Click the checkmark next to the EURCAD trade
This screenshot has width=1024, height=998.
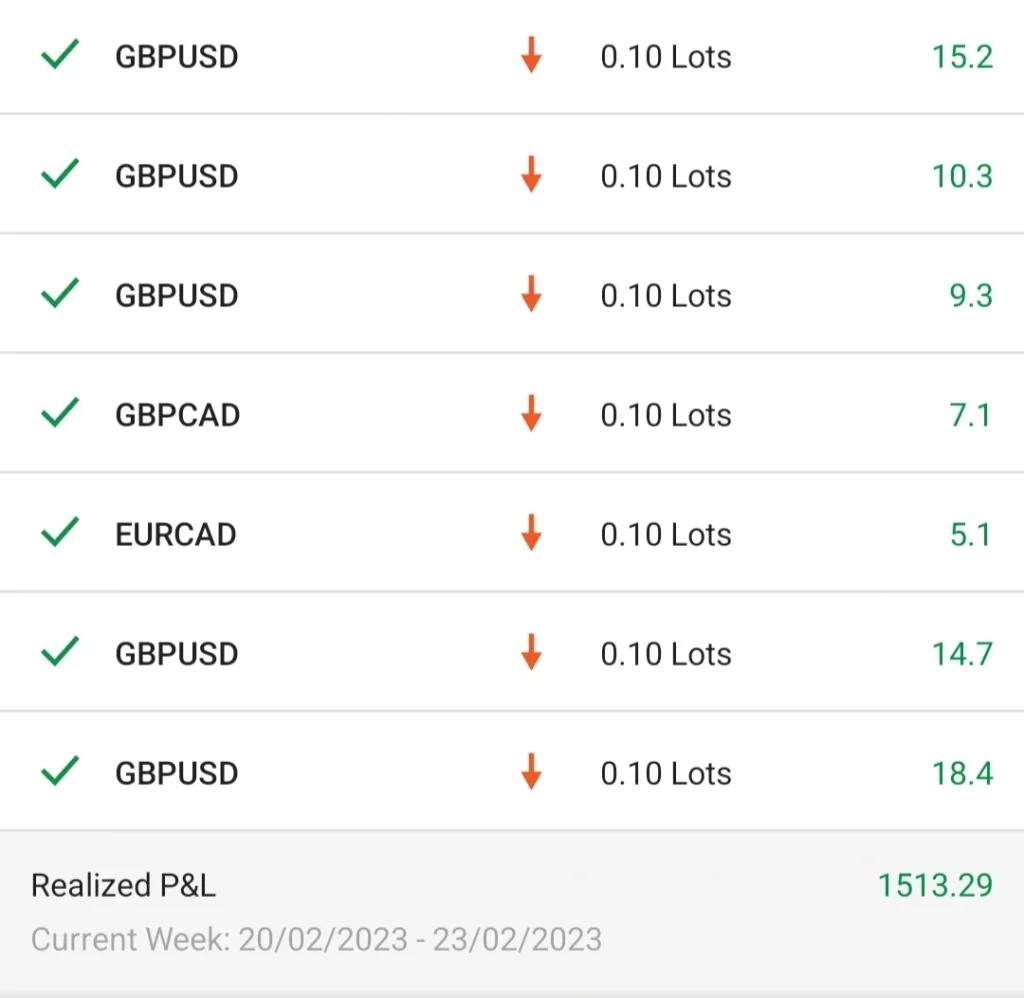pyautogui.click(x=60, y=532)
